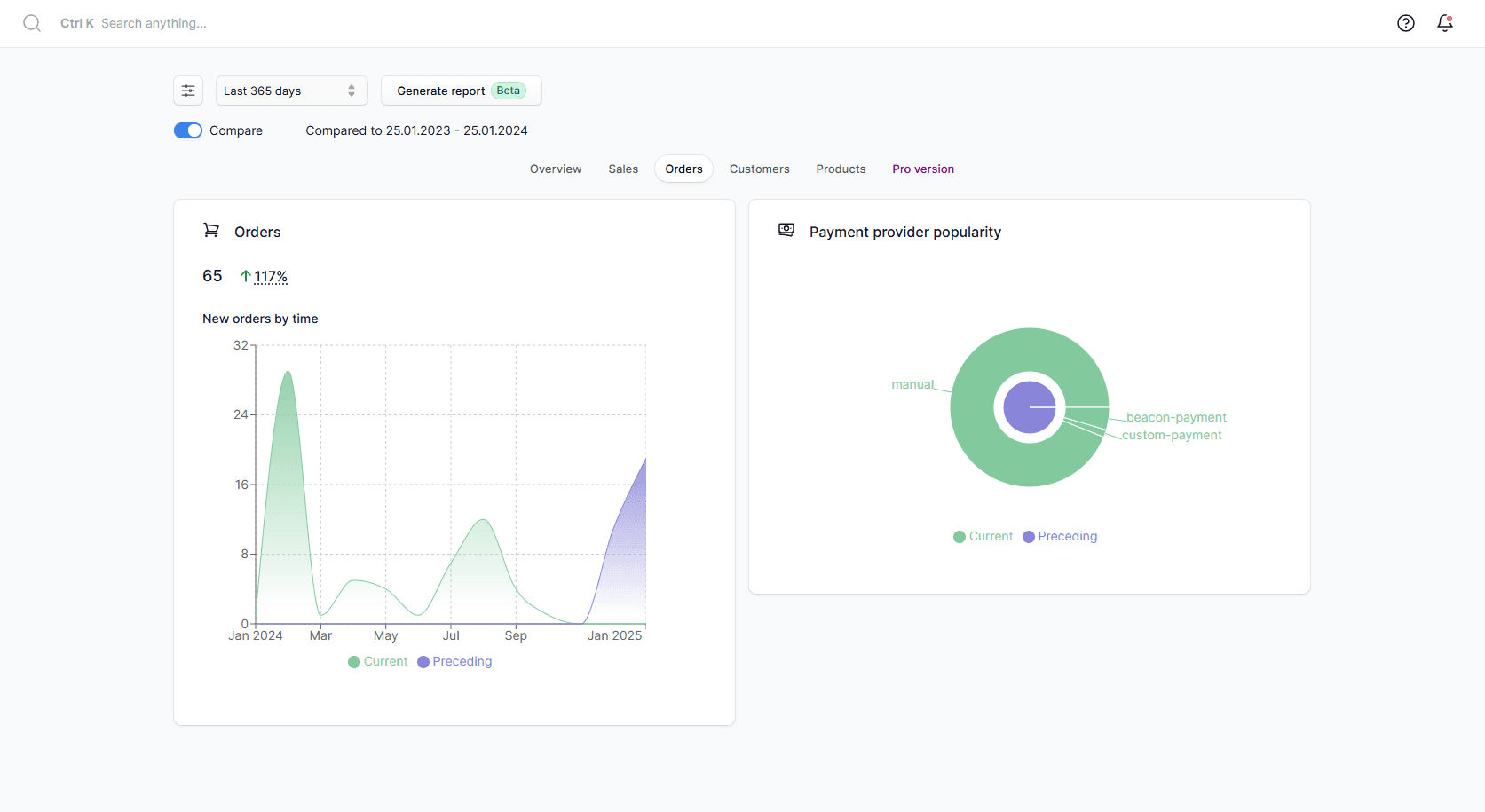Viewport: 1485px width, 812px height.
Task: Switch to the Sales tab
Action: (623, 169)
